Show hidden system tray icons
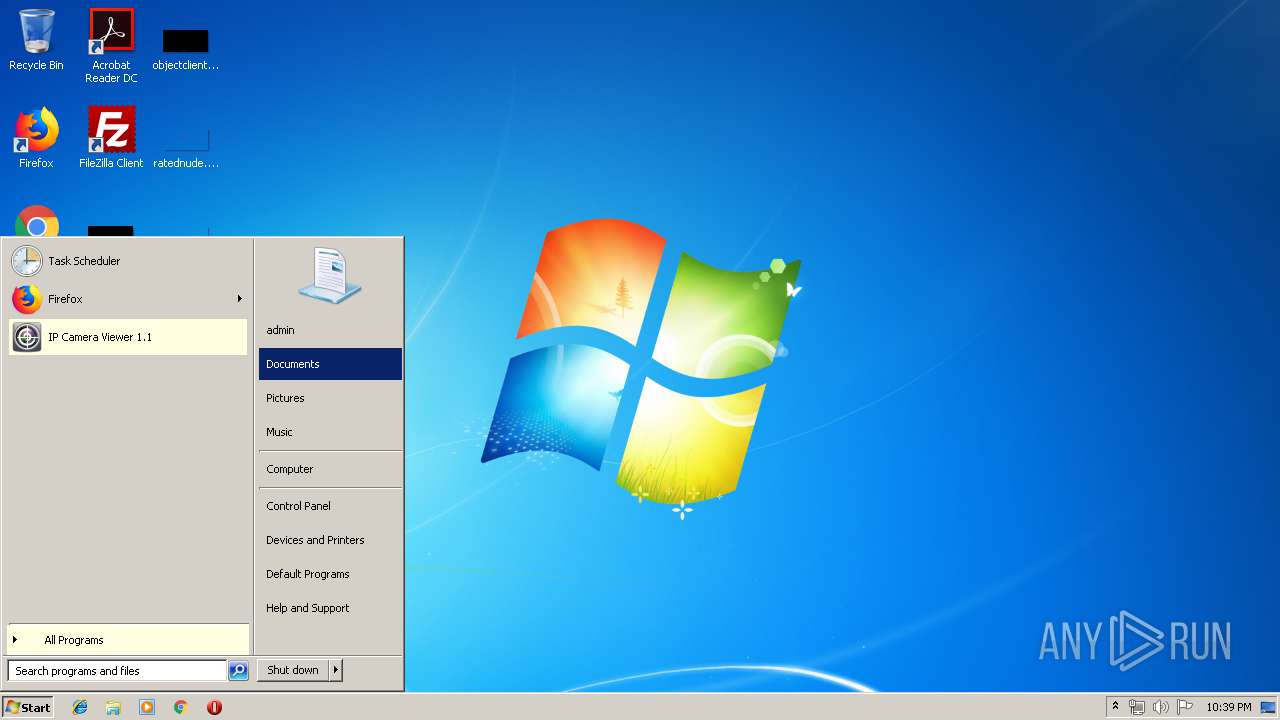The height and width of the screenshot is (720, 1280). point(1115,706)
